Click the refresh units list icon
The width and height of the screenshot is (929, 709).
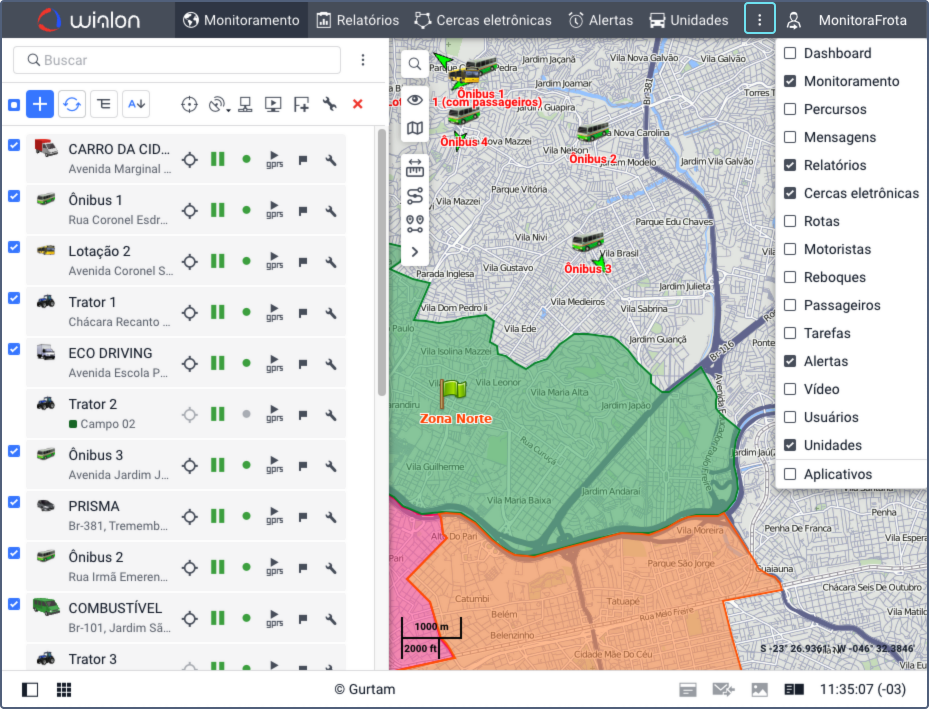click(71, 104)
